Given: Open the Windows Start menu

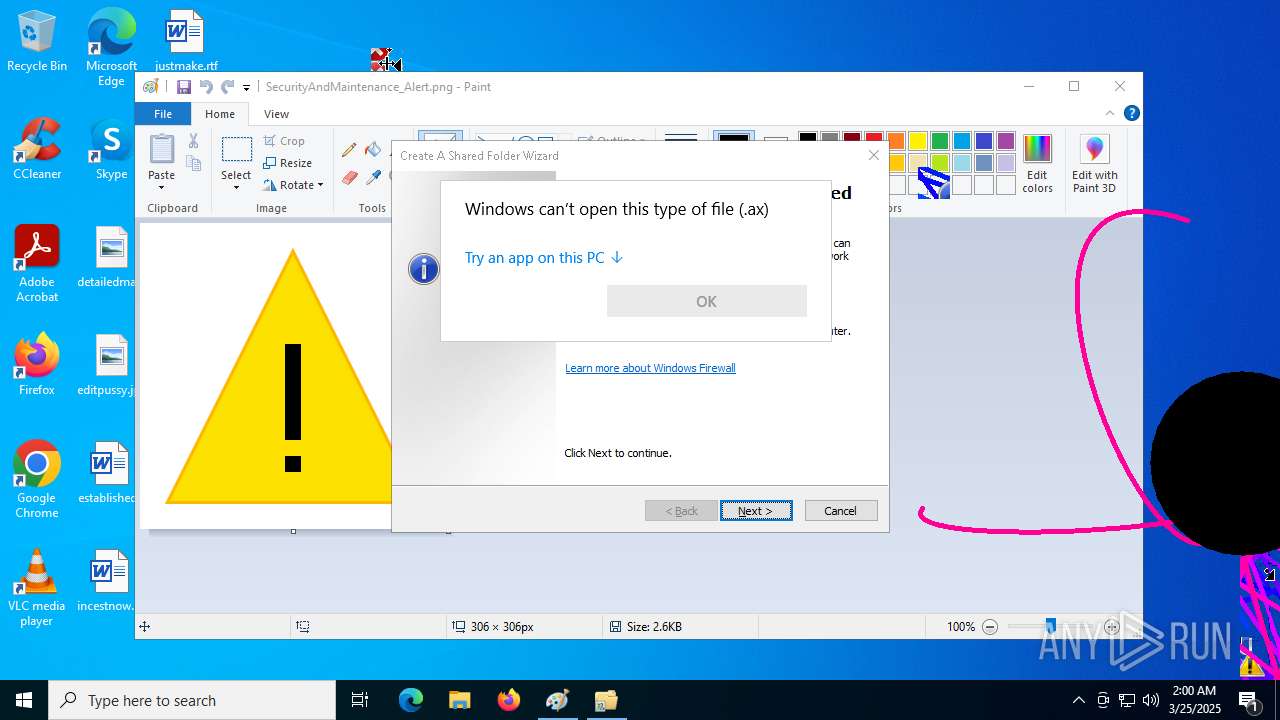Looking at the screenshot, I should (24, 700).
